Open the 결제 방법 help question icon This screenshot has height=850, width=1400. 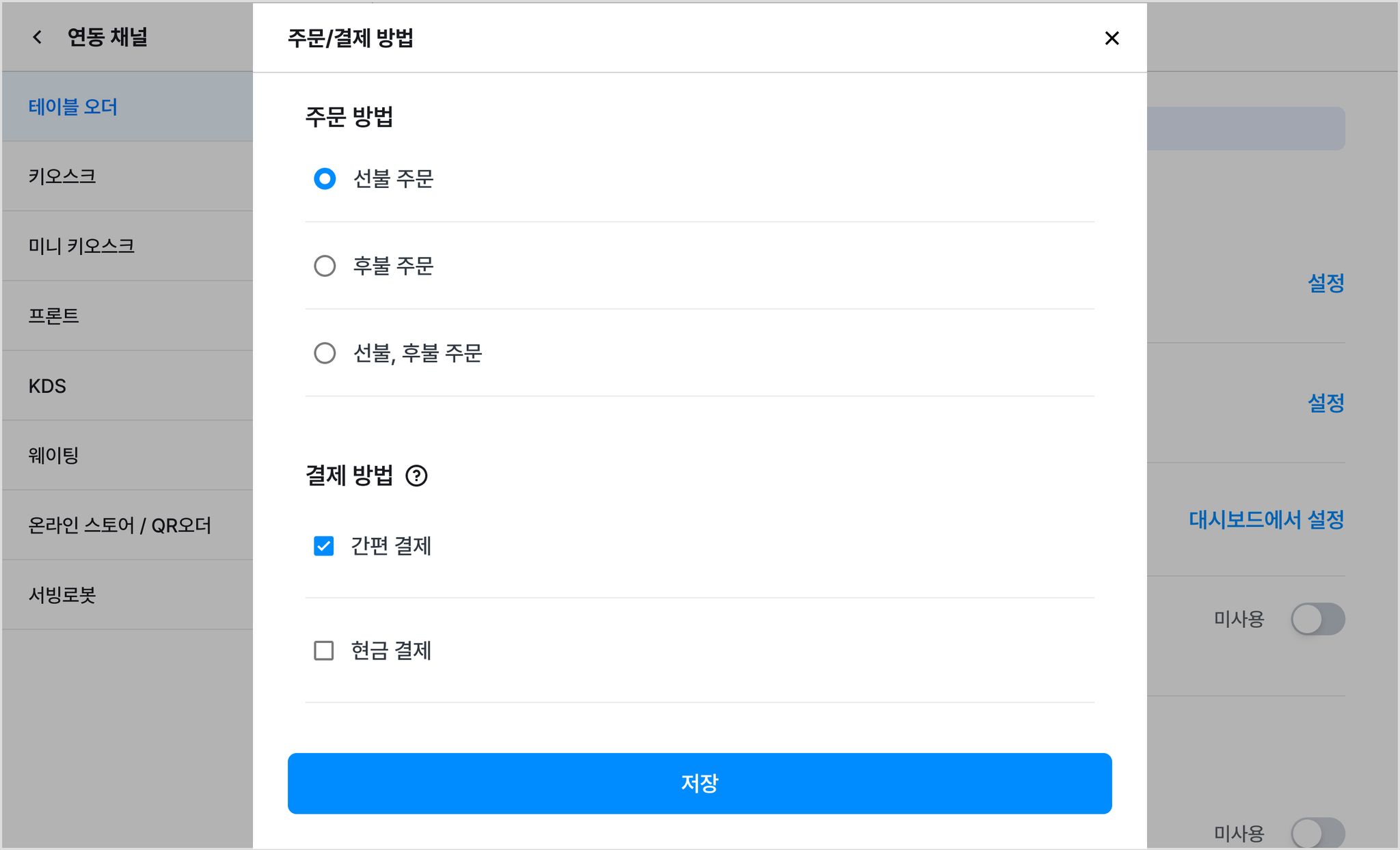pyautogui.click(x=416, y=476)
